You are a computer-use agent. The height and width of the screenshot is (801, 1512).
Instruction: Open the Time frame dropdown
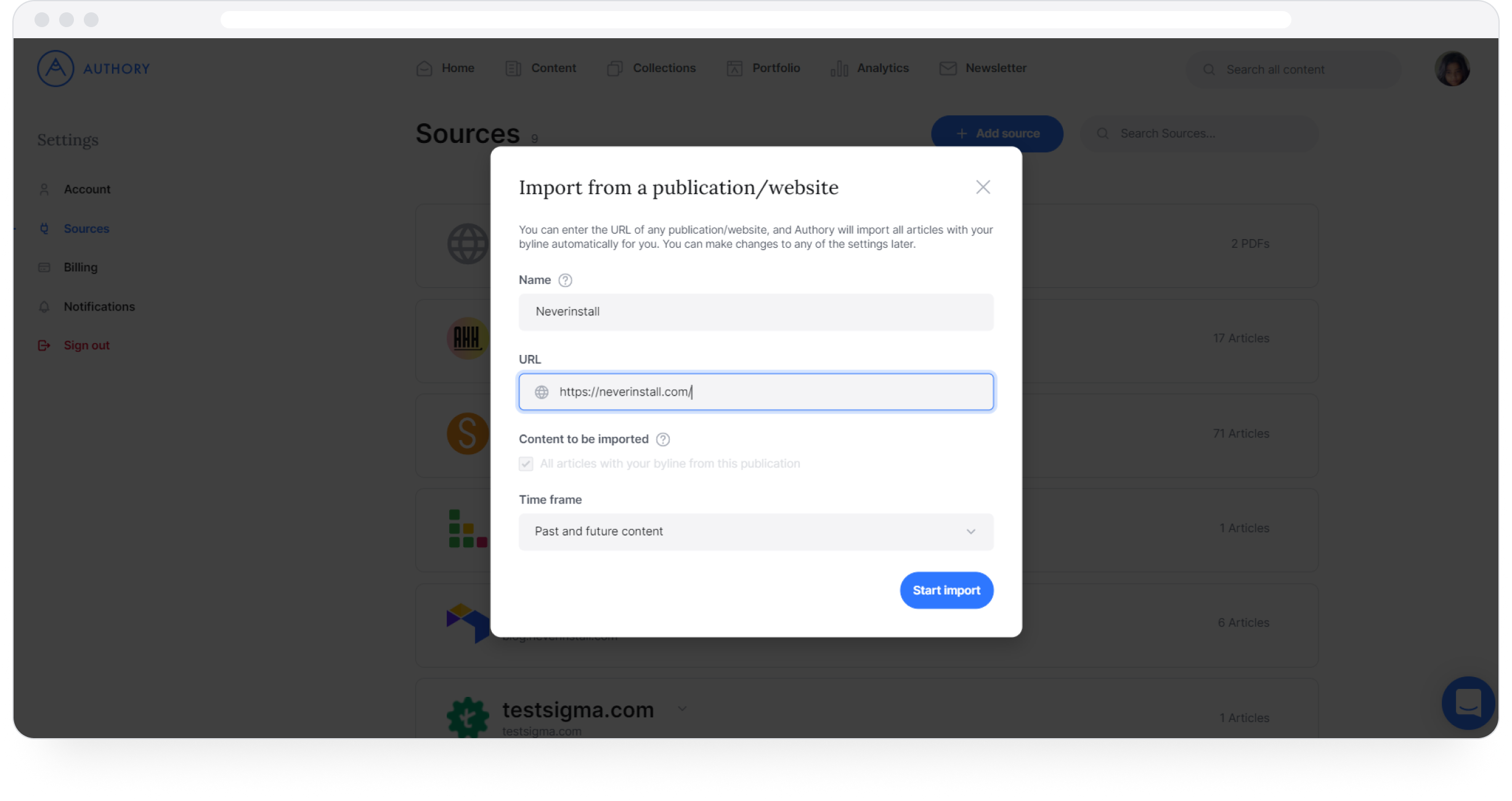coord(756,532)
